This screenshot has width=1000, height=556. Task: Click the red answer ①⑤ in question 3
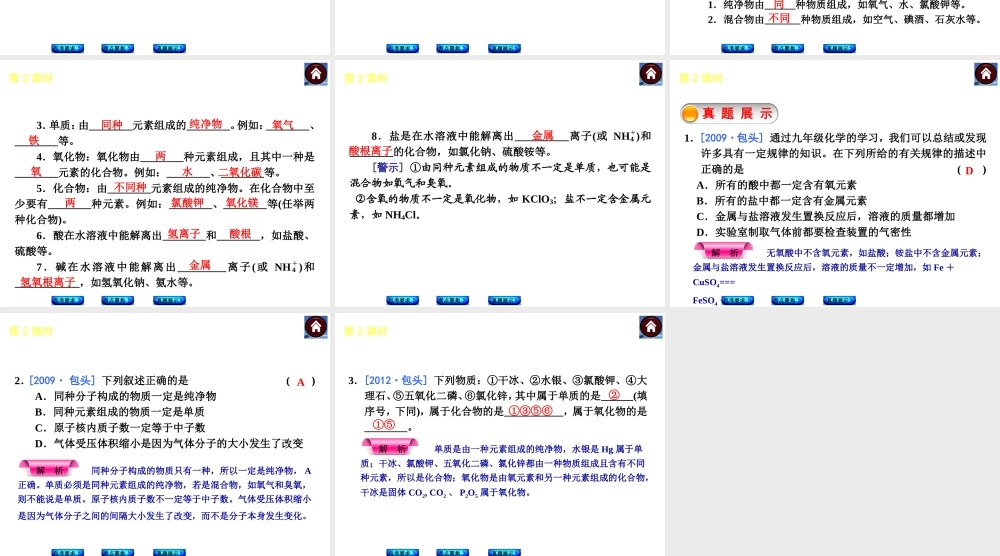tap(383, 425)
